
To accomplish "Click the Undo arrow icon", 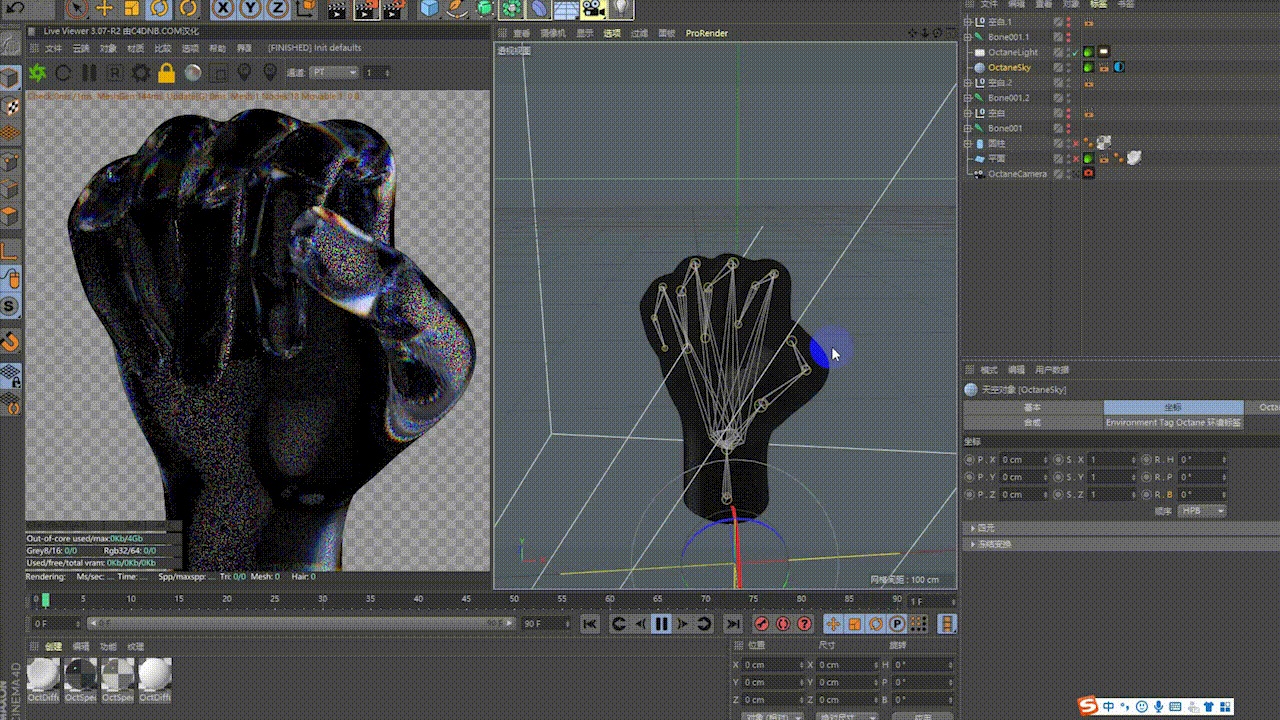I will click(x=13, y=9).
